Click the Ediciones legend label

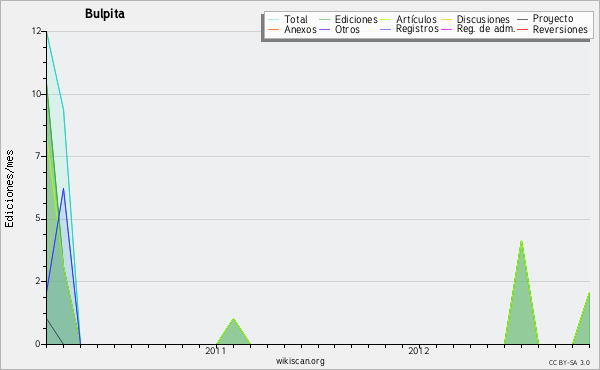[x=356, y=19]
